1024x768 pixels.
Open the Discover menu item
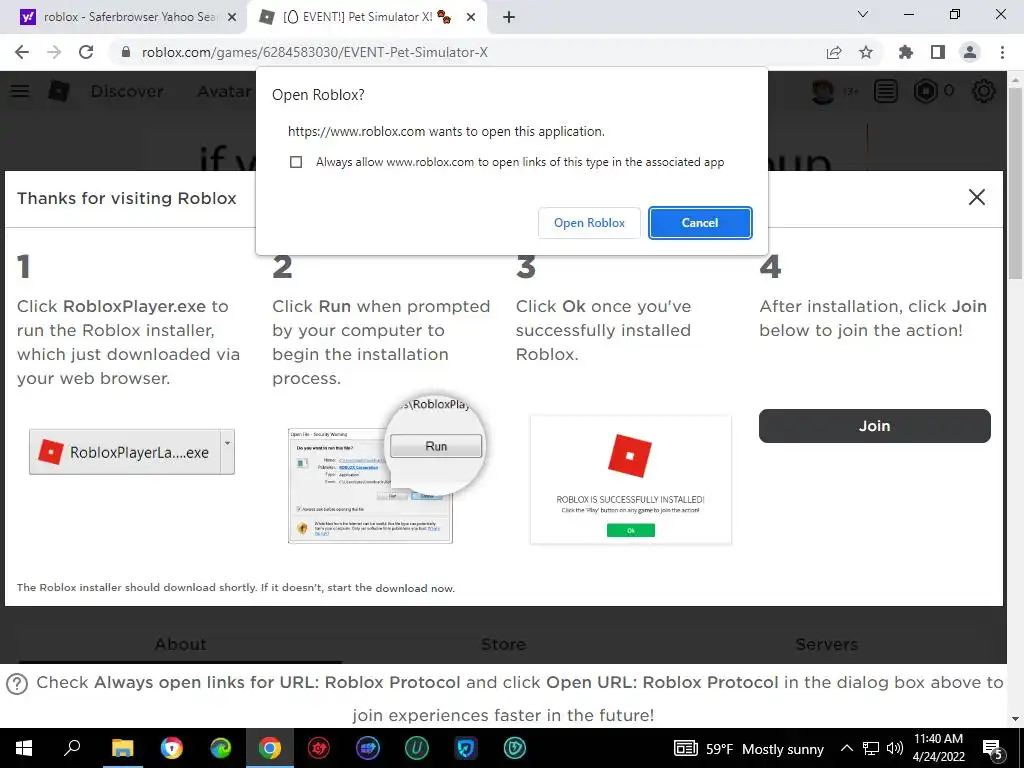click(127, 91)
